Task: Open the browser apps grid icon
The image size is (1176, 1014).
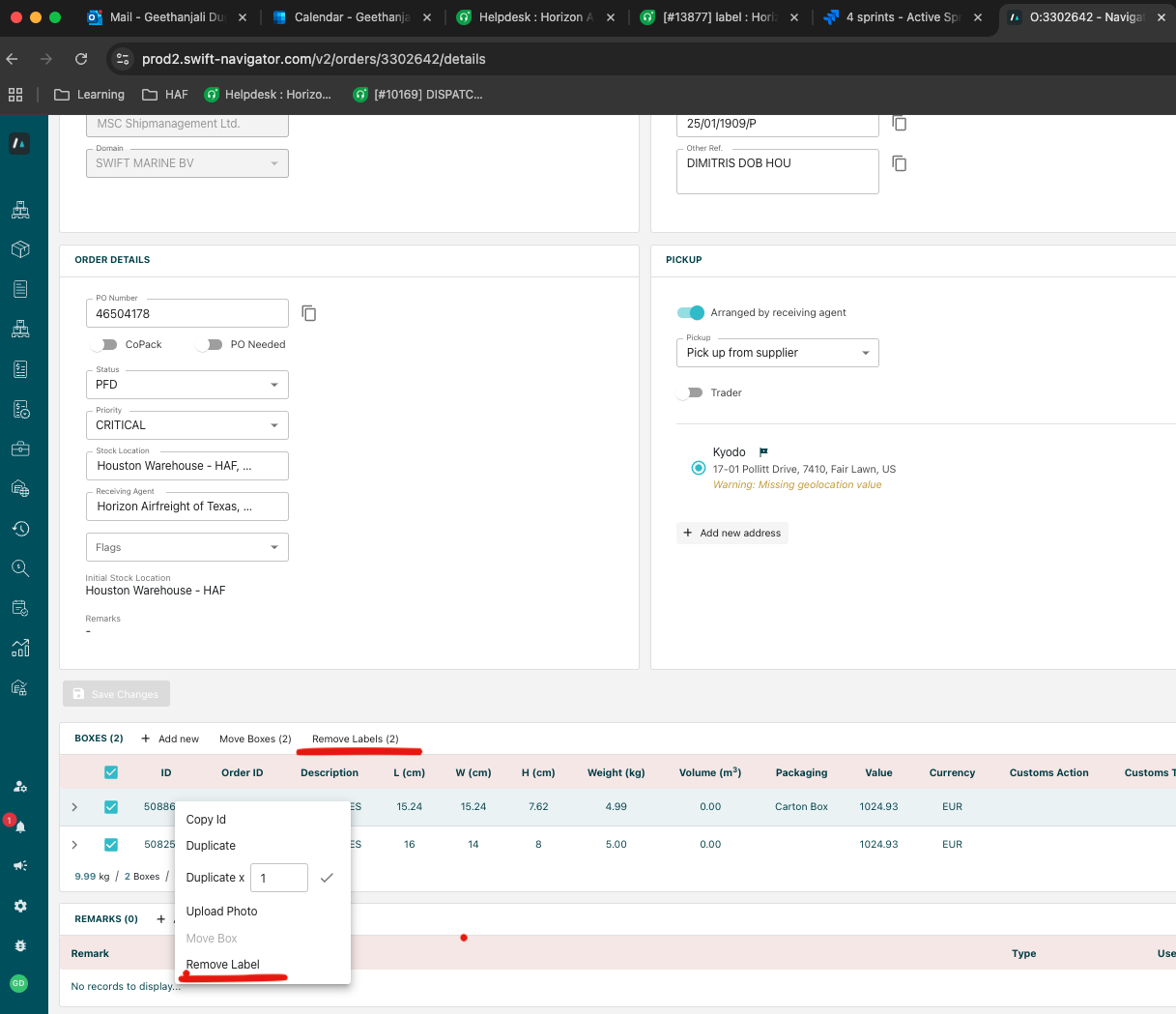Action: coord(15,95)
